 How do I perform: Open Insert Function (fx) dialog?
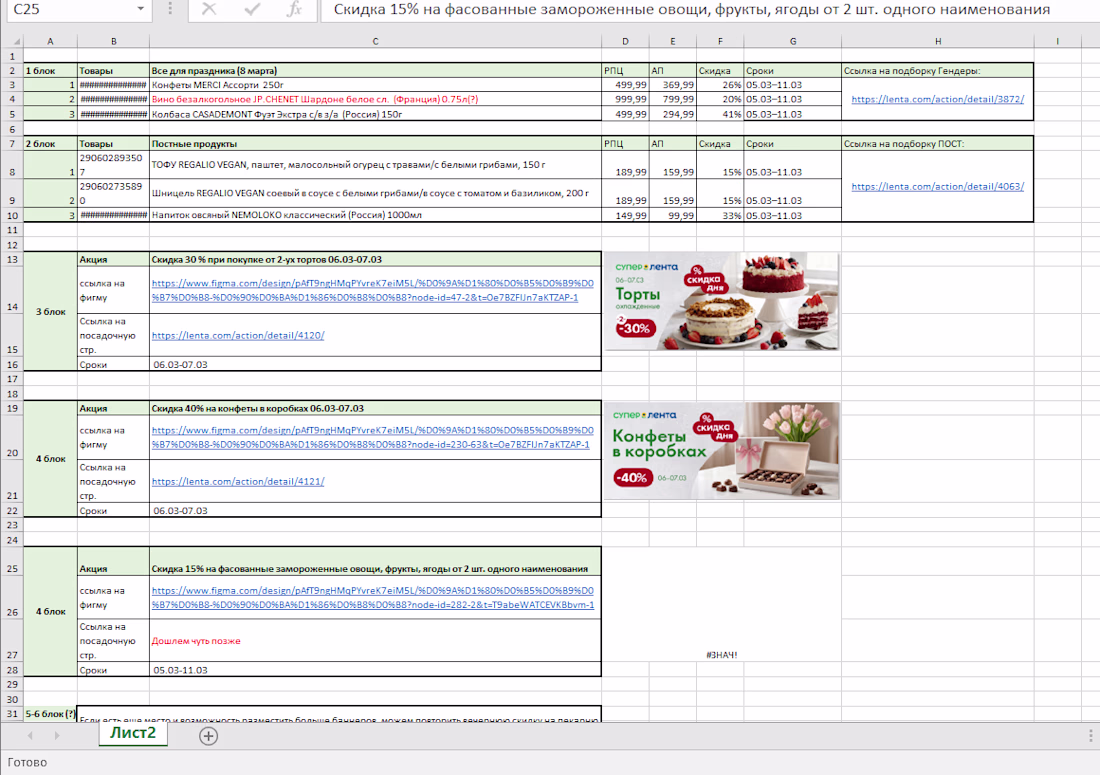pyautogui.click(x=295, y=9)
